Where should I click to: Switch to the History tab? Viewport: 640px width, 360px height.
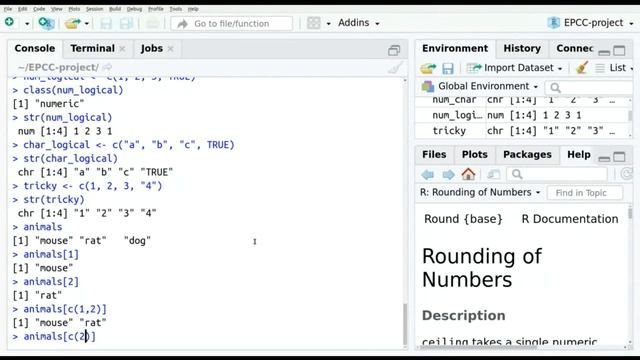[x=522, y=48]
